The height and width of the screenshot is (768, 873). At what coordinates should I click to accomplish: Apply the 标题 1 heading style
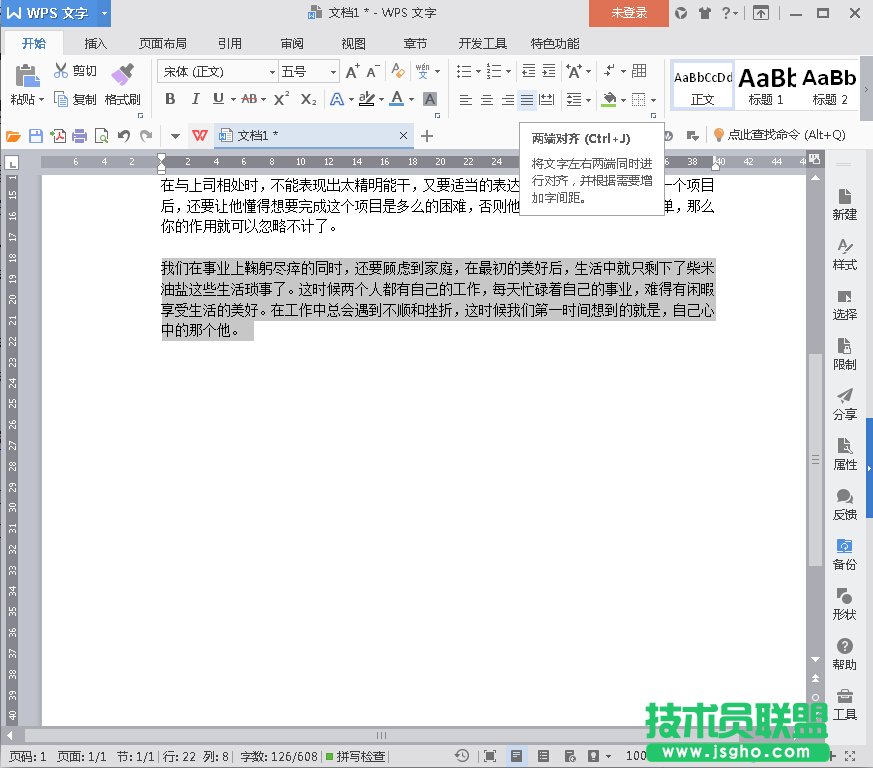pos(767,84)
